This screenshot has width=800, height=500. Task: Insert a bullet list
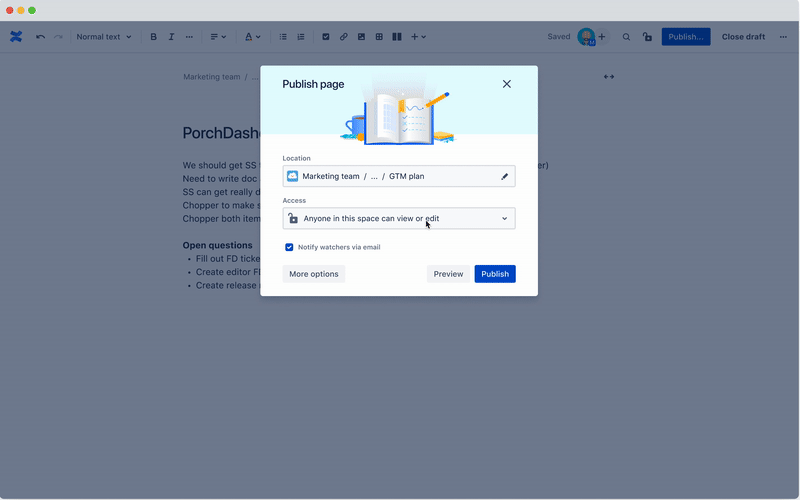point(283,37)
